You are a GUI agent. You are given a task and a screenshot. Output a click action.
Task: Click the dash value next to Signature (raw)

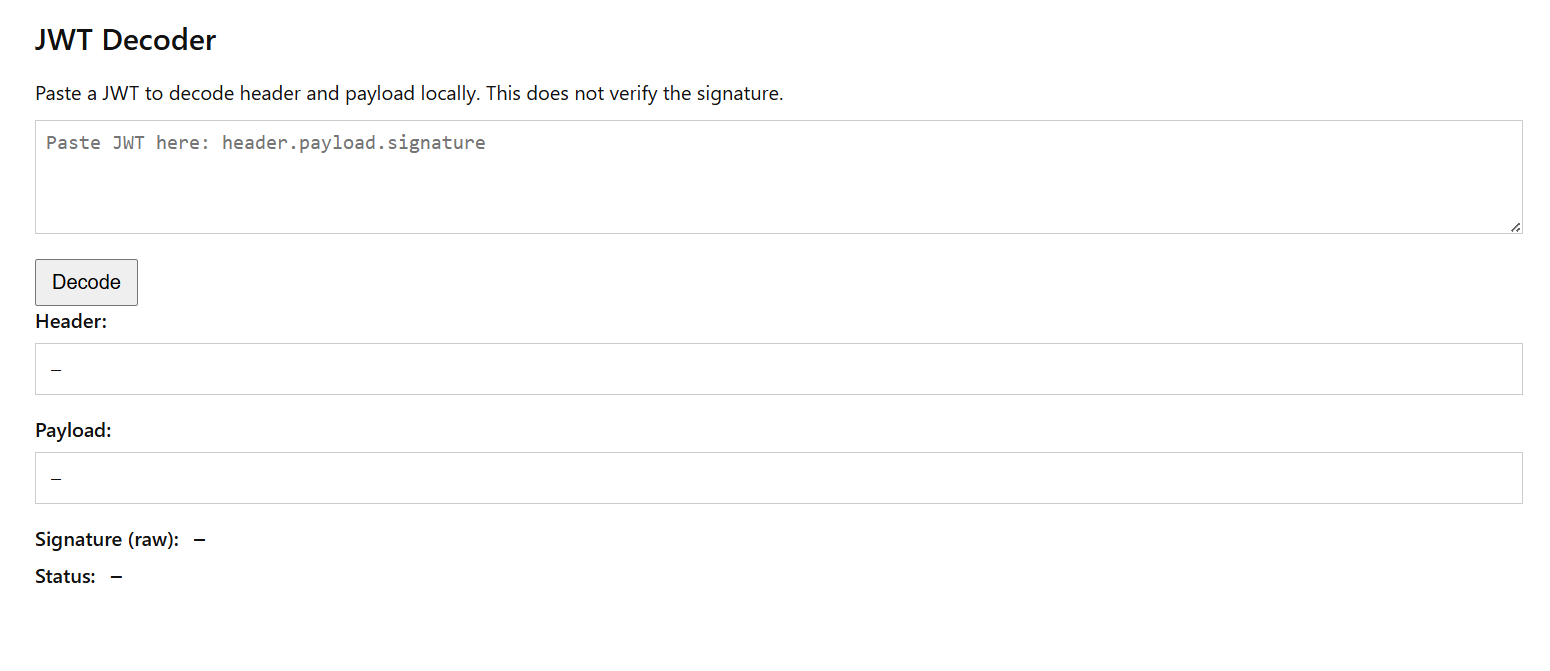click(x=200, y=540)
